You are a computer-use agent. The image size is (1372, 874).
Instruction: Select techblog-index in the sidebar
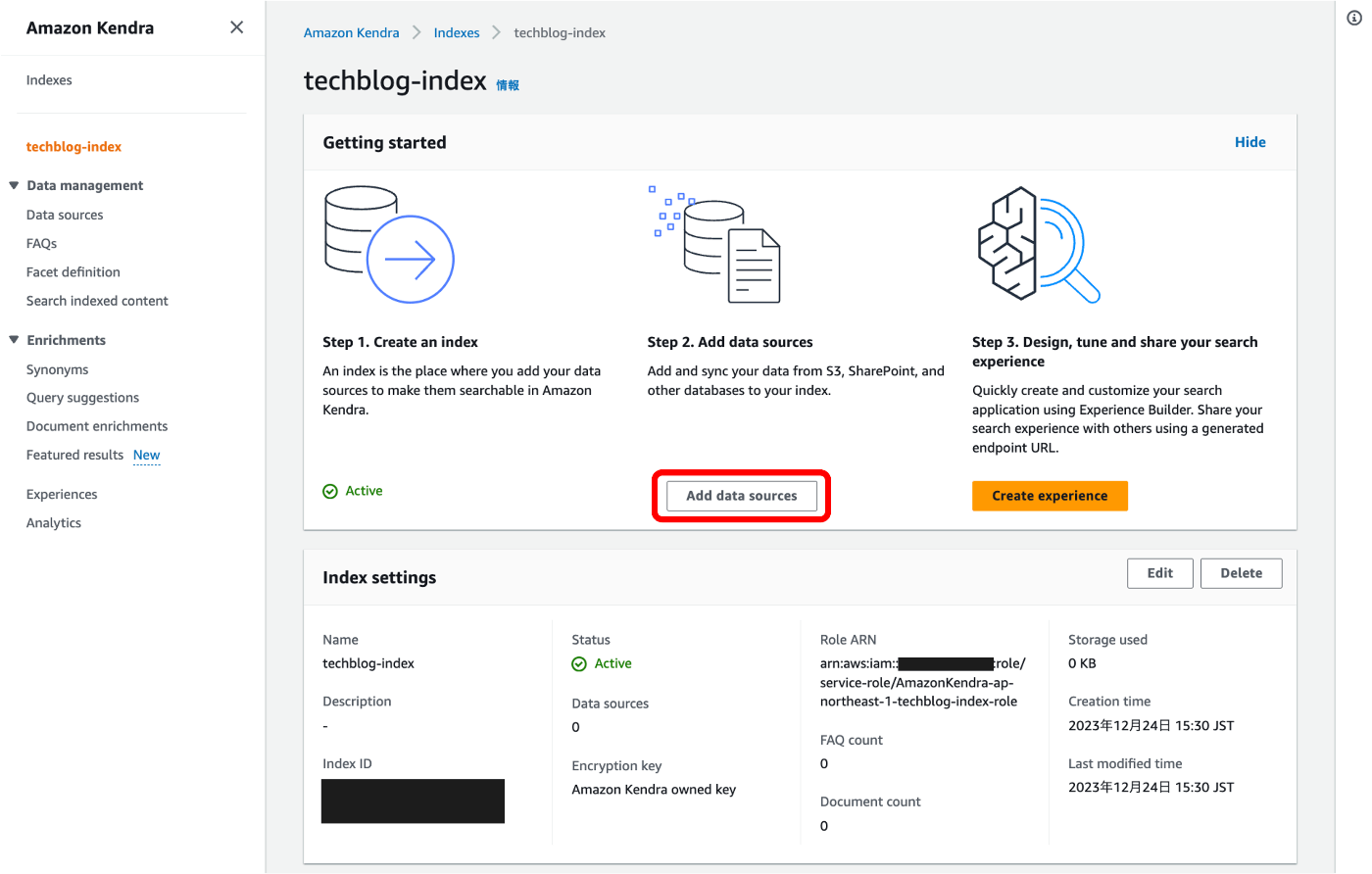tap(73, 147)
